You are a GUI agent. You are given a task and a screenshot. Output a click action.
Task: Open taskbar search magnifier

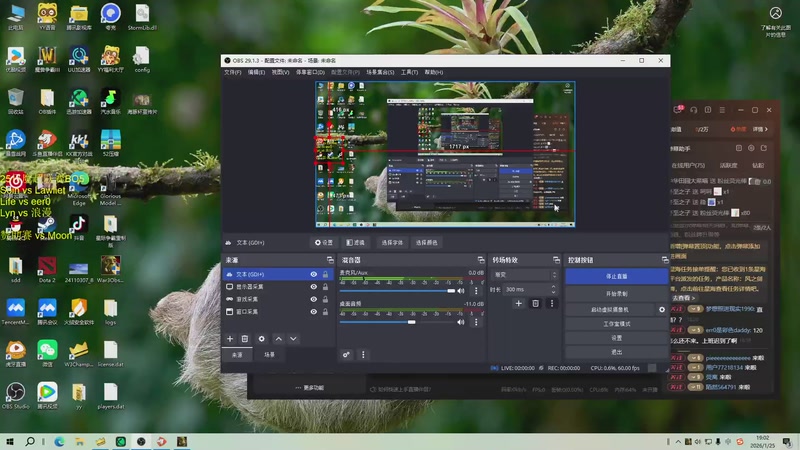click(30, 441)
